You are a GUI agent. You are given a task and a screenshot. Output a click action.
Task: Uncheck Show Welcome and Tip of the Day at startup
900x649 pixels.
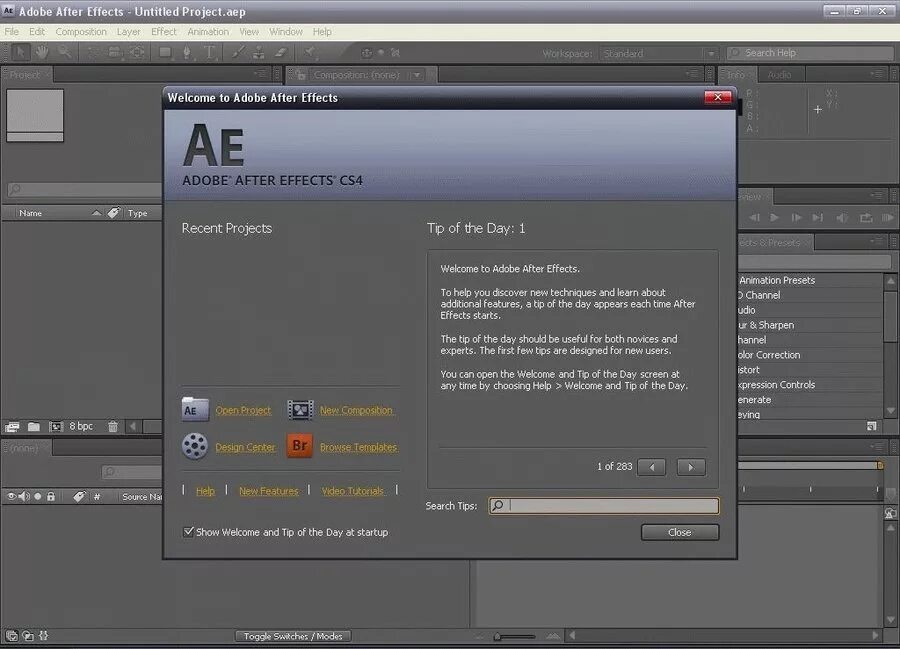click(x=188, y=531)
